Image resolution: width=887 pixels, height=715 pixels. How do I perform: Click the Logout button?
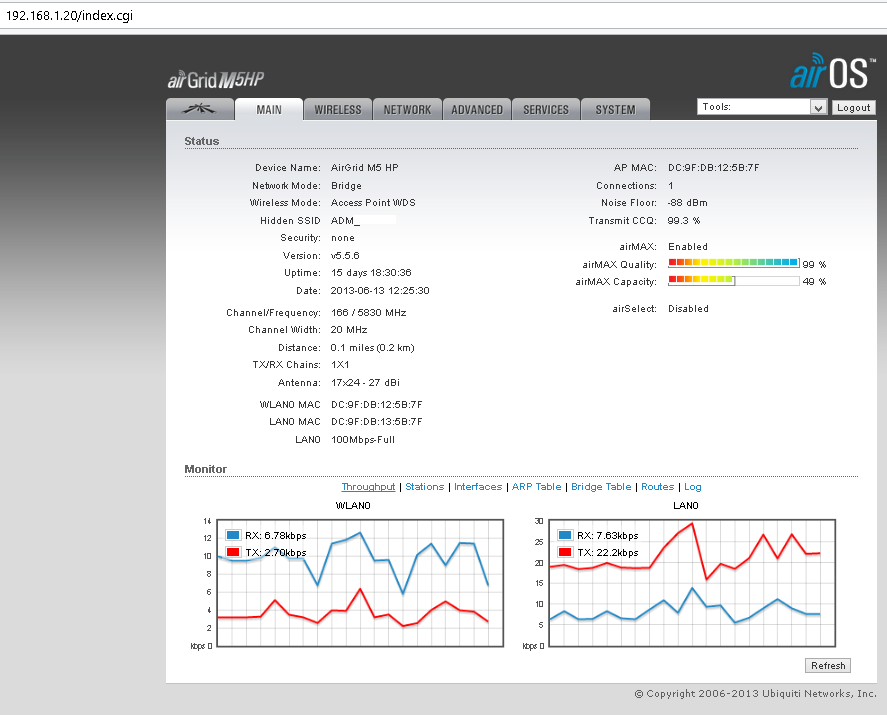tap(854, 107)
